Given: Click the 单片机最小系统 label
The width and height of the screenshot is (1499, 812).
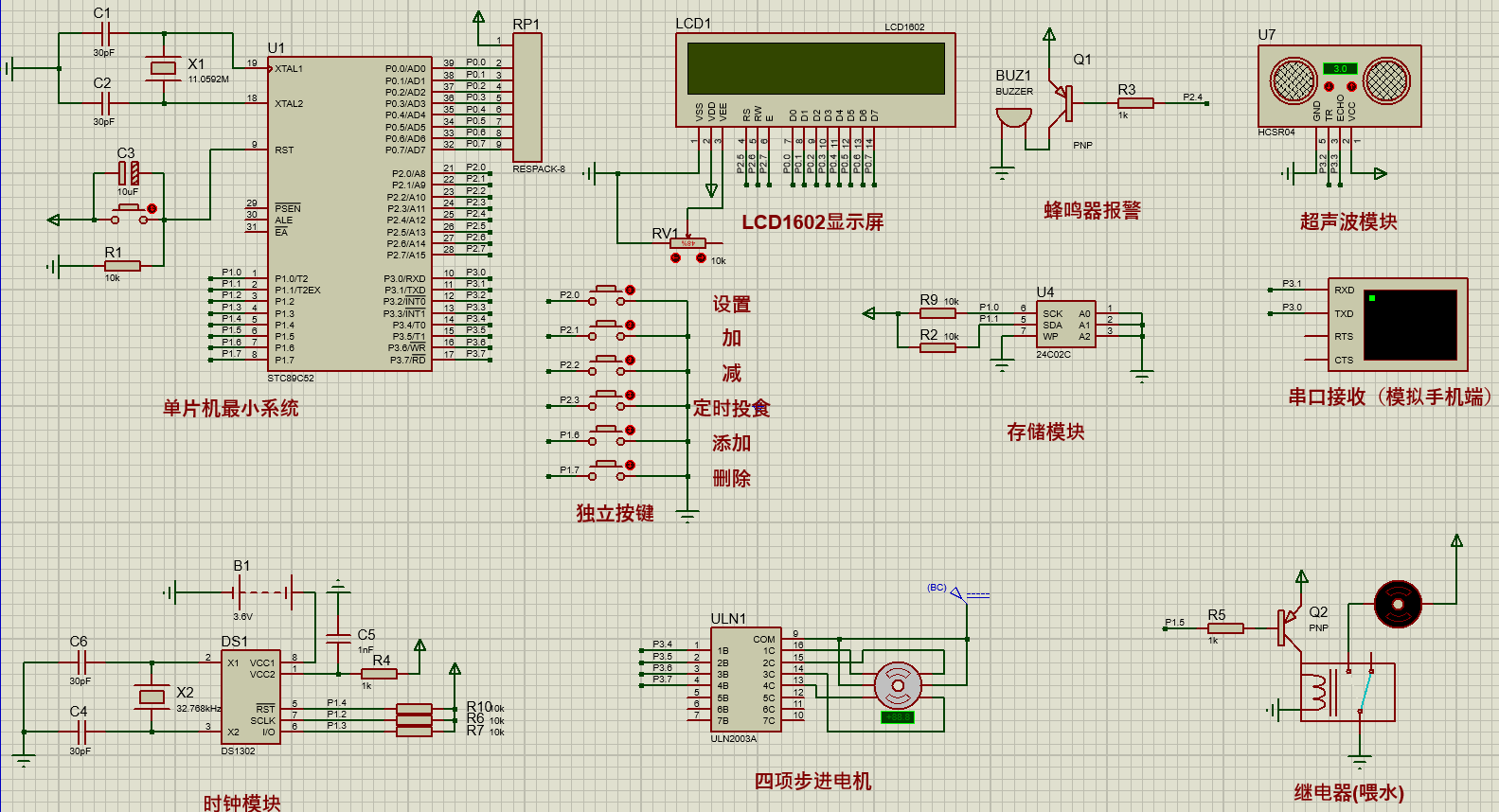Looking at the screenshot, I should pos(230,408).
